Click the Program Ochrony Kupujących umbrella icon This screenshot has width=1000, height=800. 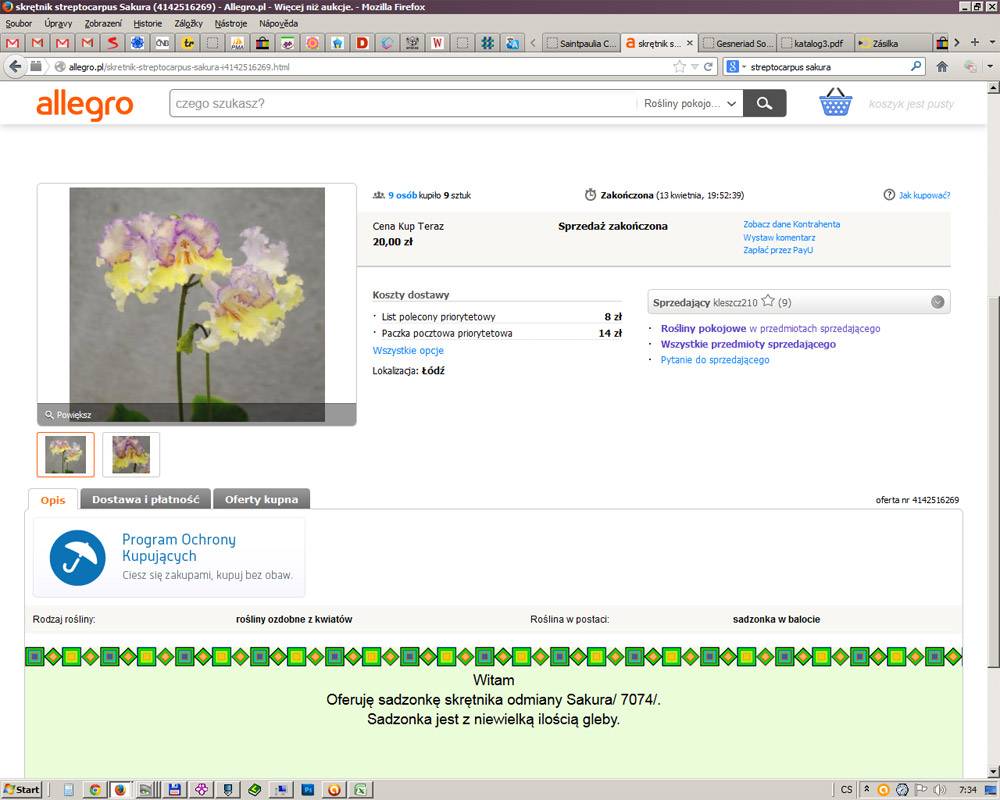[78, 558]
